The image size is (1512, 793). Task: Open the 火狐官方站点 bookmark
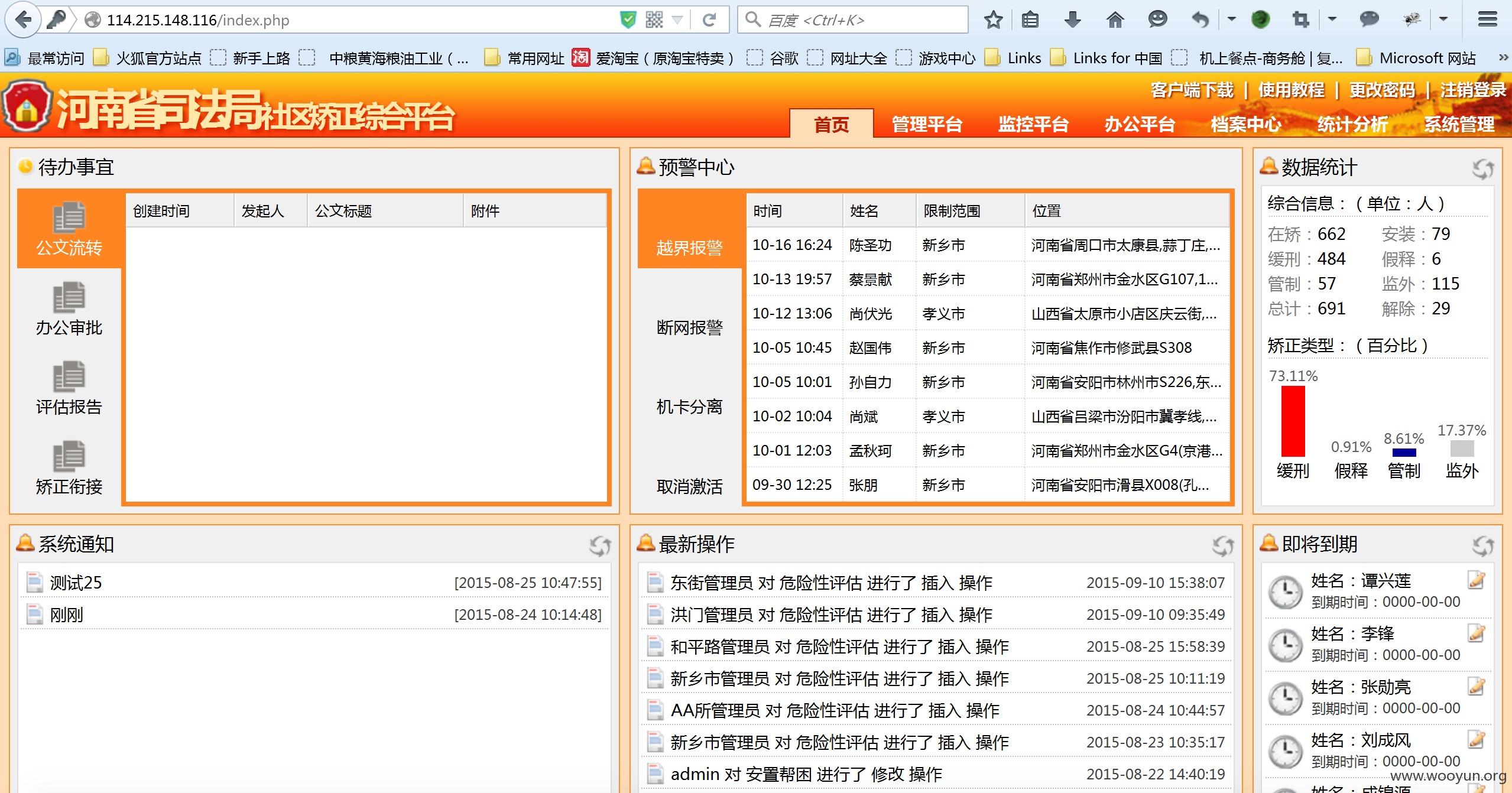pos(148,58)
